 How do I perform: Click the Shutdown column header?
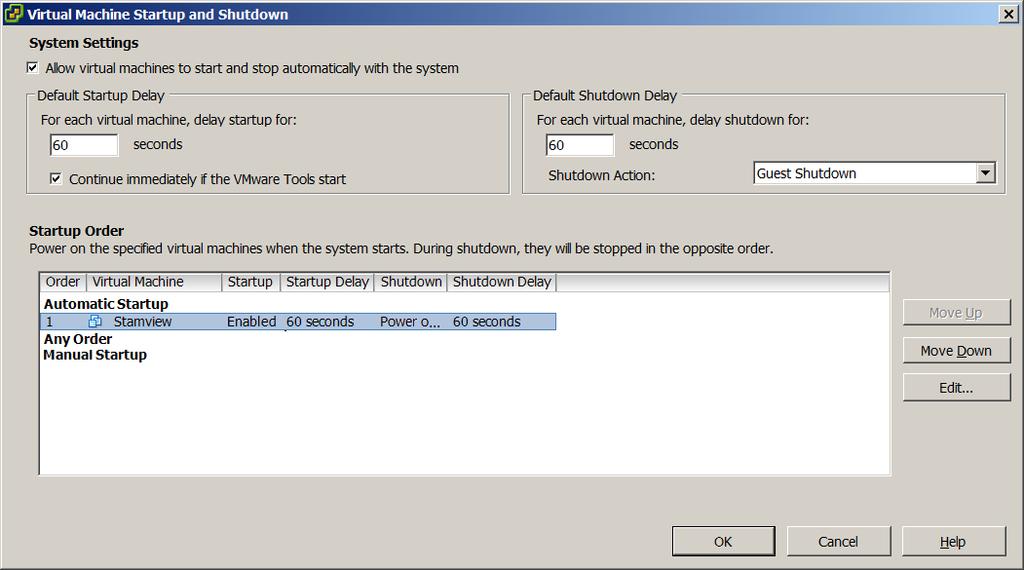tap(411, 281)
